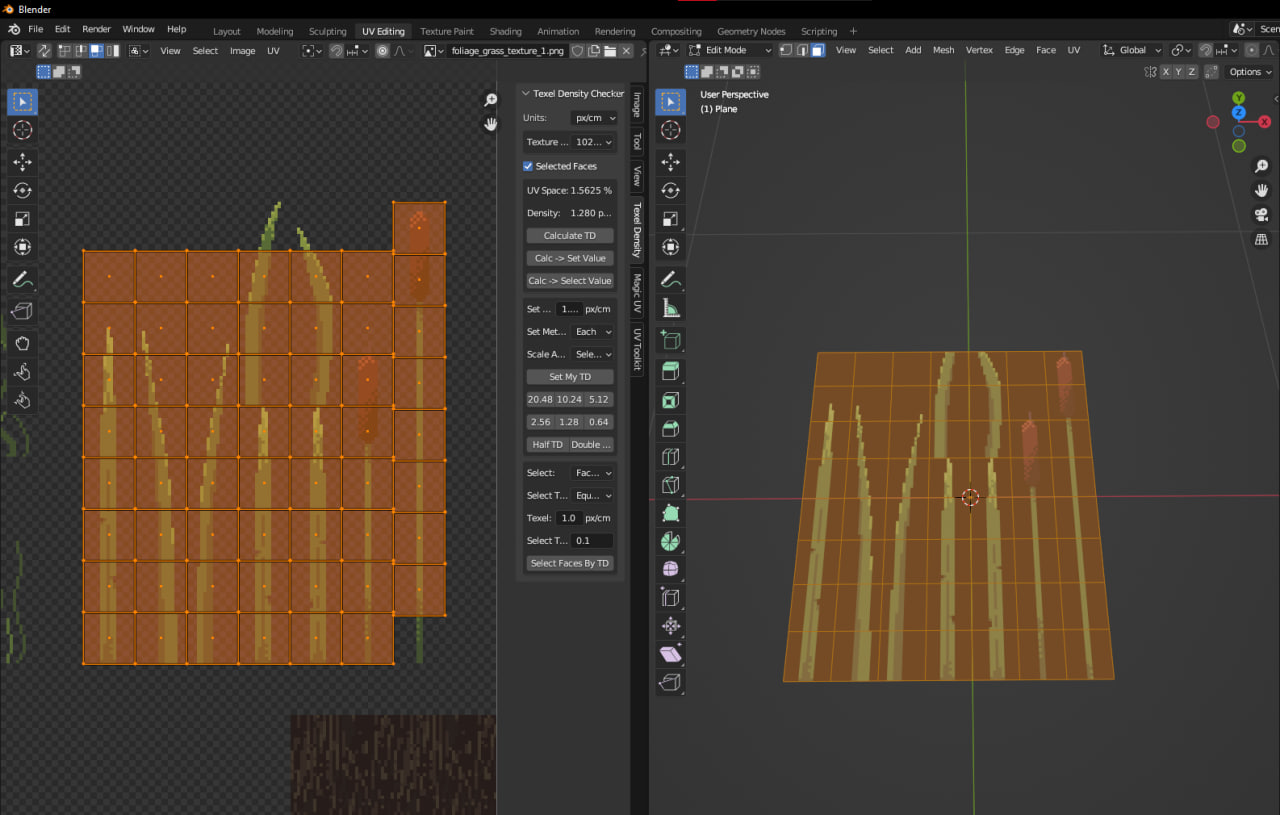Image resolution: width=1280 pixels, height=815 pixels.
Task: Click the Calculate TD button
Action: point(569,236)
